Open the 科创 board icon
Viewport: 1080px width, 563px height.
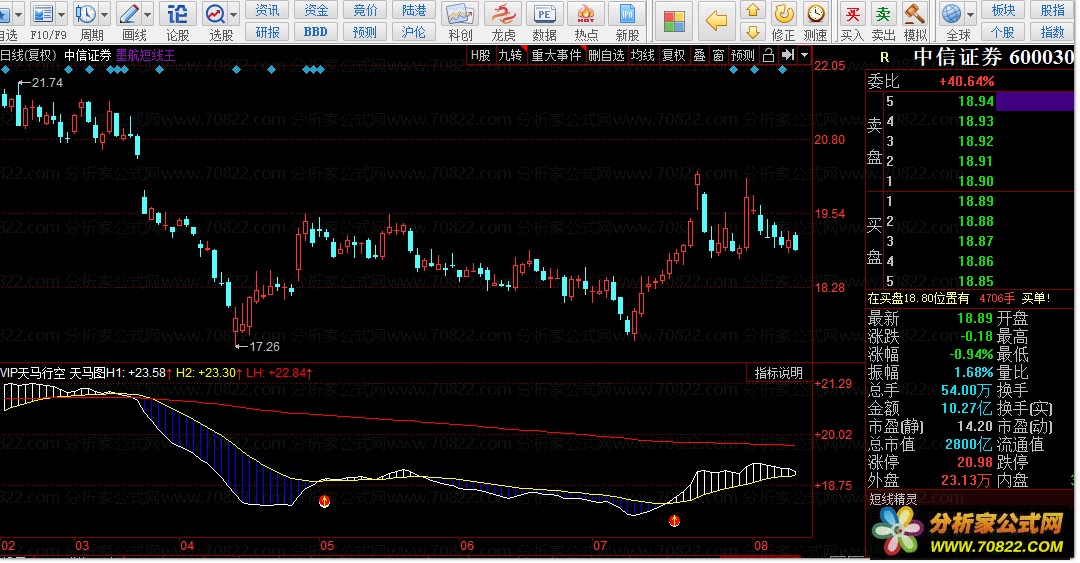(x=460, y=14)
